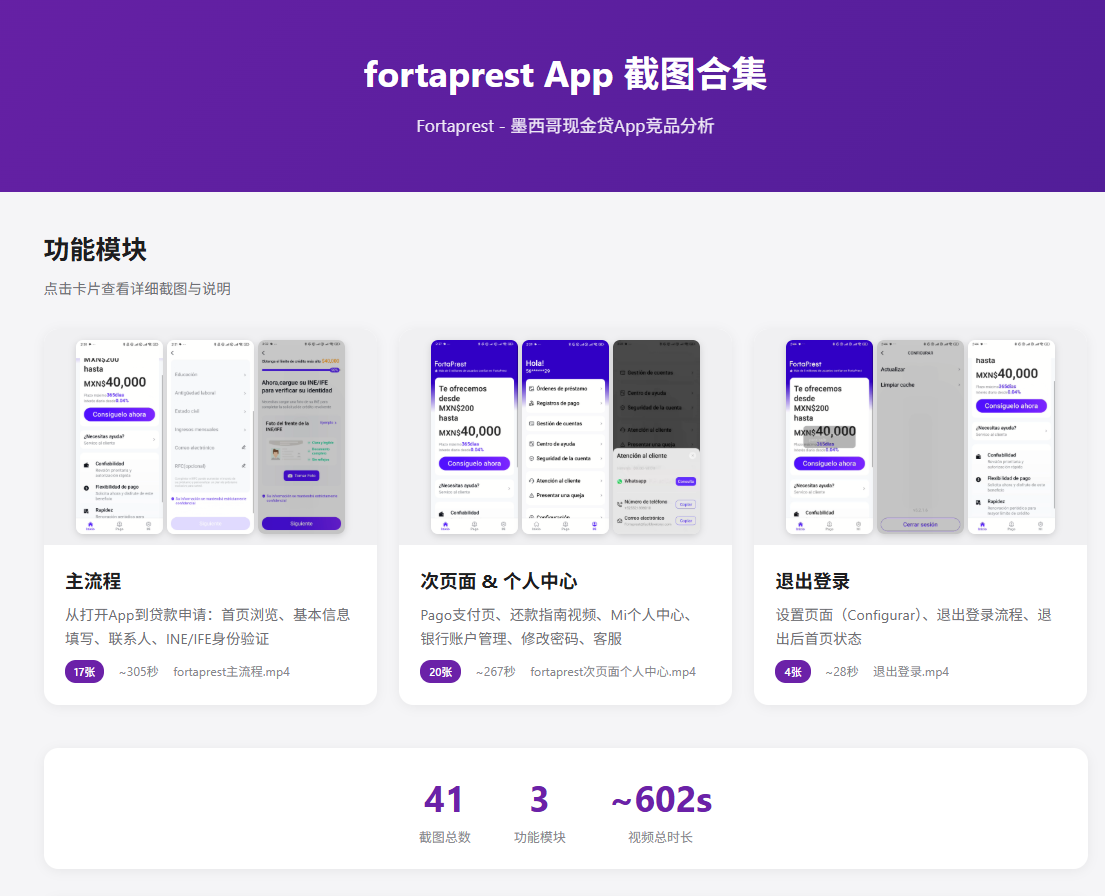Click the 主流程 card description text

pyautogui.click(x=208, y=627)
